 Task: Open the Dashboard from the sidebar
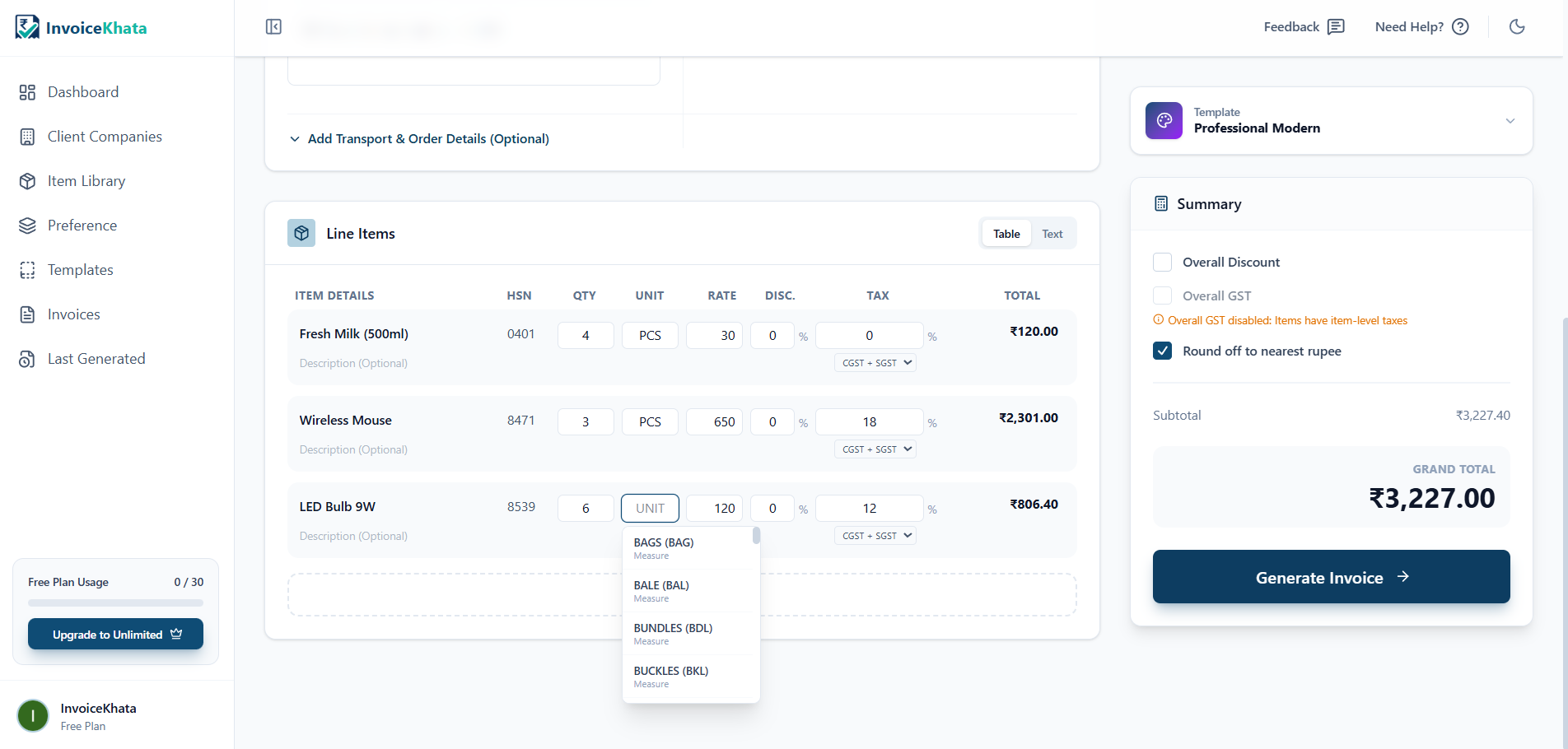pyautogui.click(x=82, y=91)
